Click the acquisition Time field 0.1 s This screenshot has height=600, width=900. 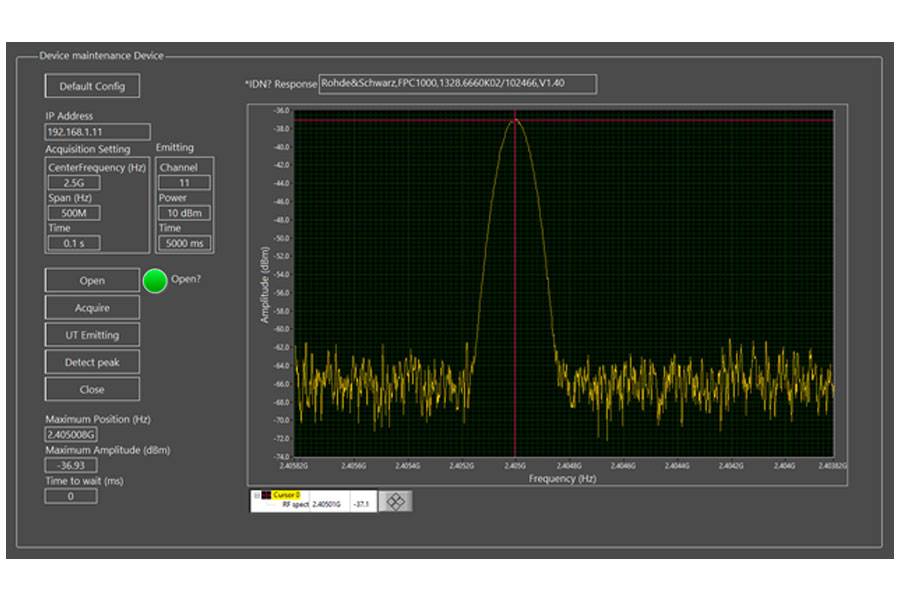tap(74, 243)
